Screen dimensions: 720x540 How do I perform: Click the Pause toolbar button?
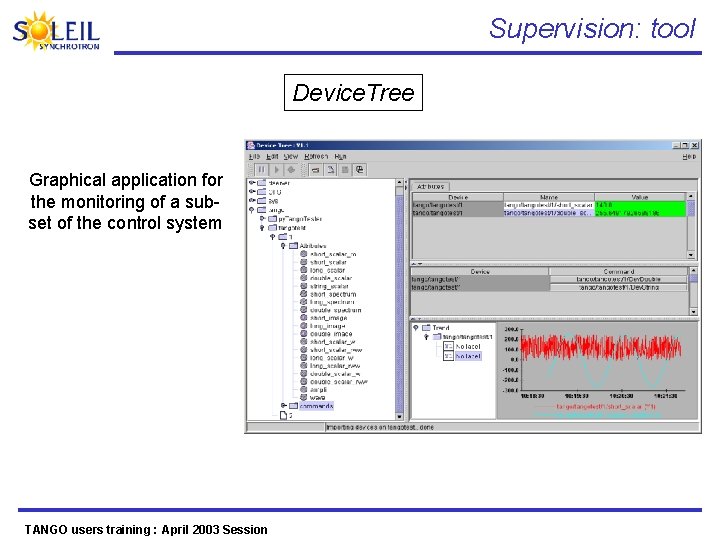(261, 169)
